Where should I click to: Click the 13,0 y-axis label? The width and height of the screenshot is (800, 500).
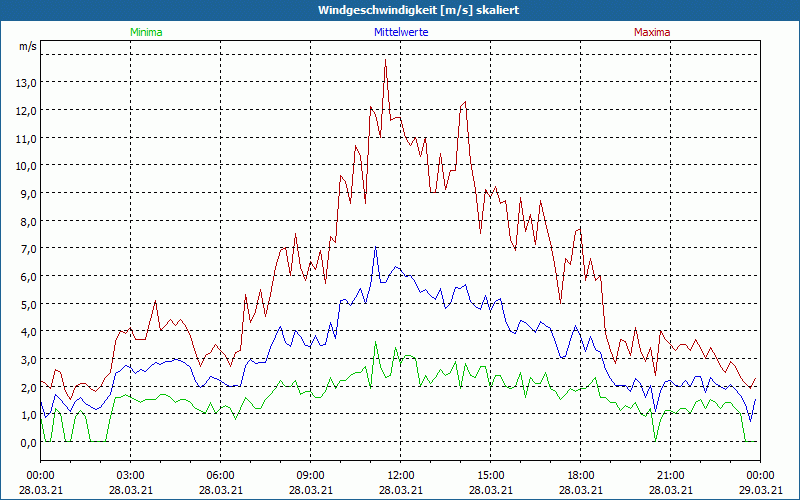(x=26, y=83)
